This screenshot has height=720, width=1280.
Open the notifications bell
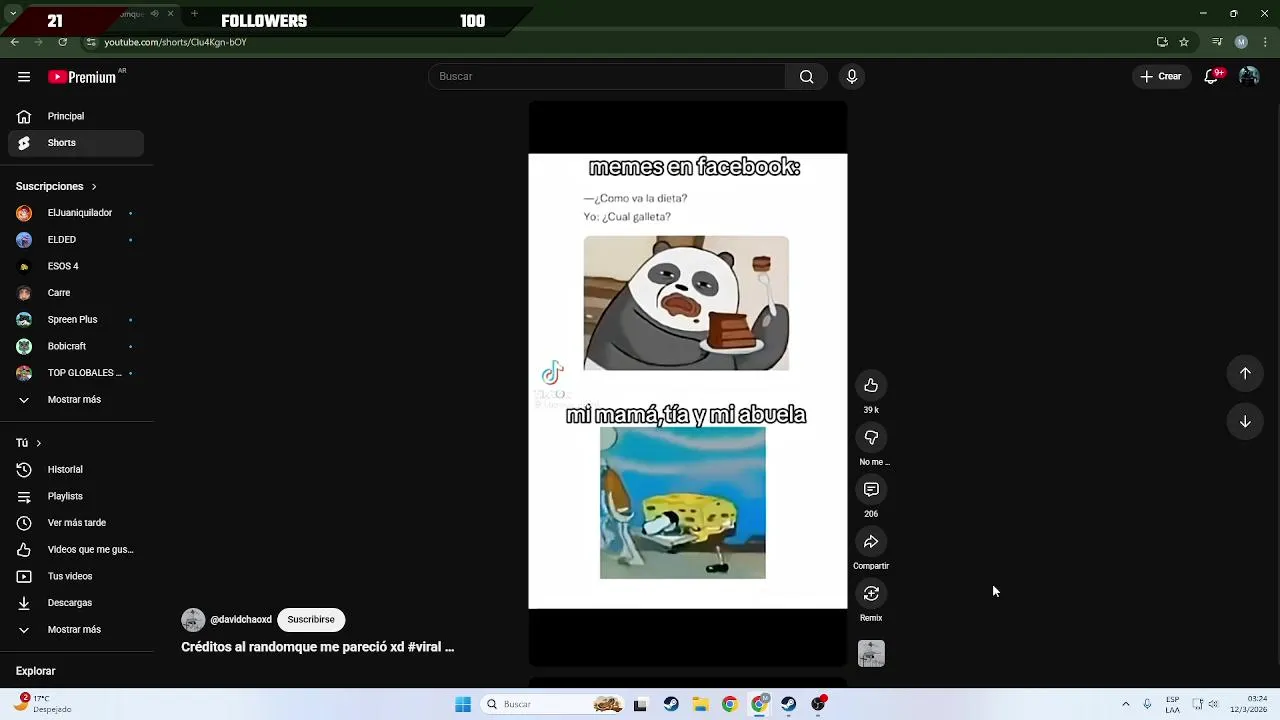tap(1211, 77)
